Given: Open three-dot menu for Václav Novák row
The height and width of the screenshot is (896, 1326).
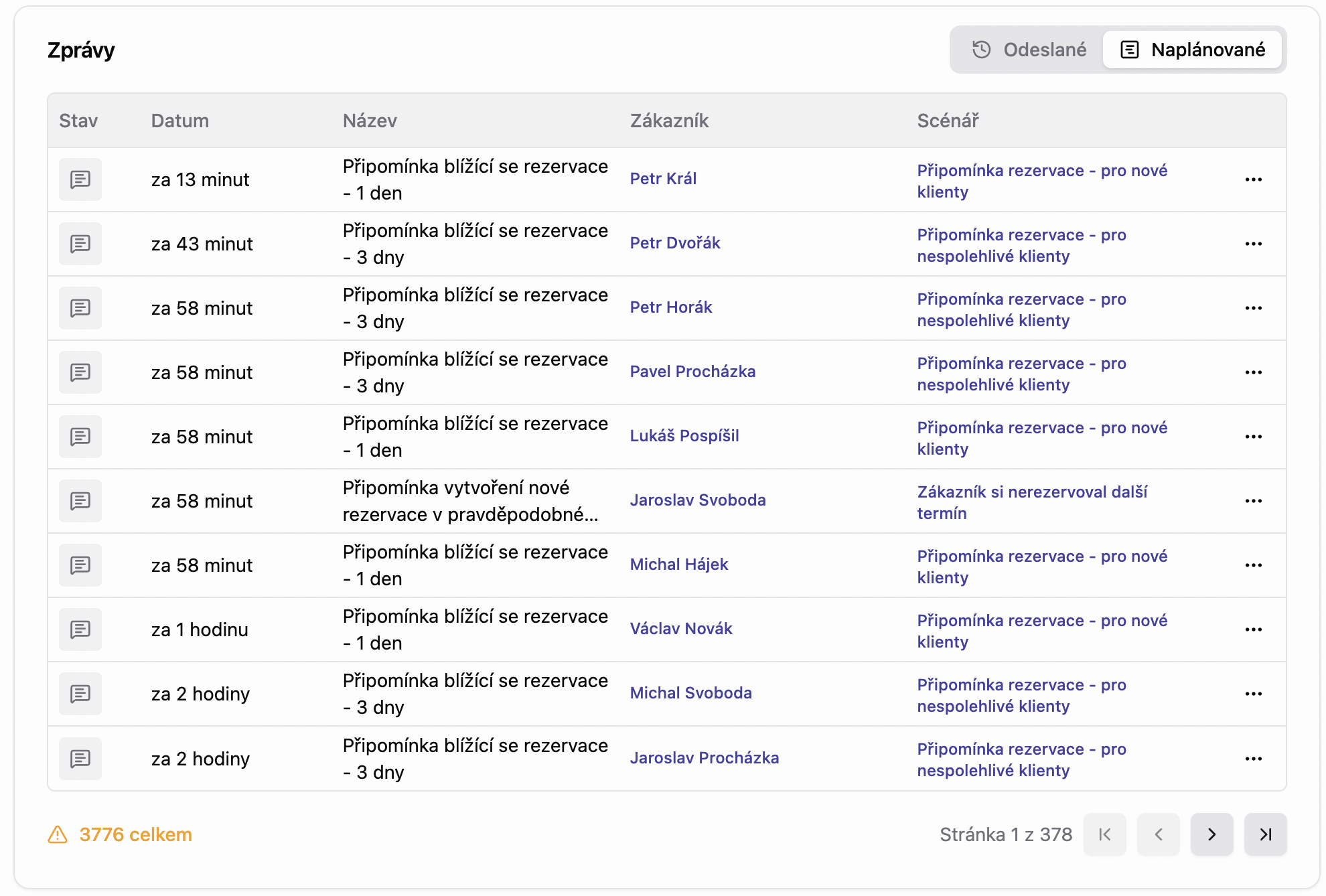Looking at the screenshot, I should [x=1253, y=629].
